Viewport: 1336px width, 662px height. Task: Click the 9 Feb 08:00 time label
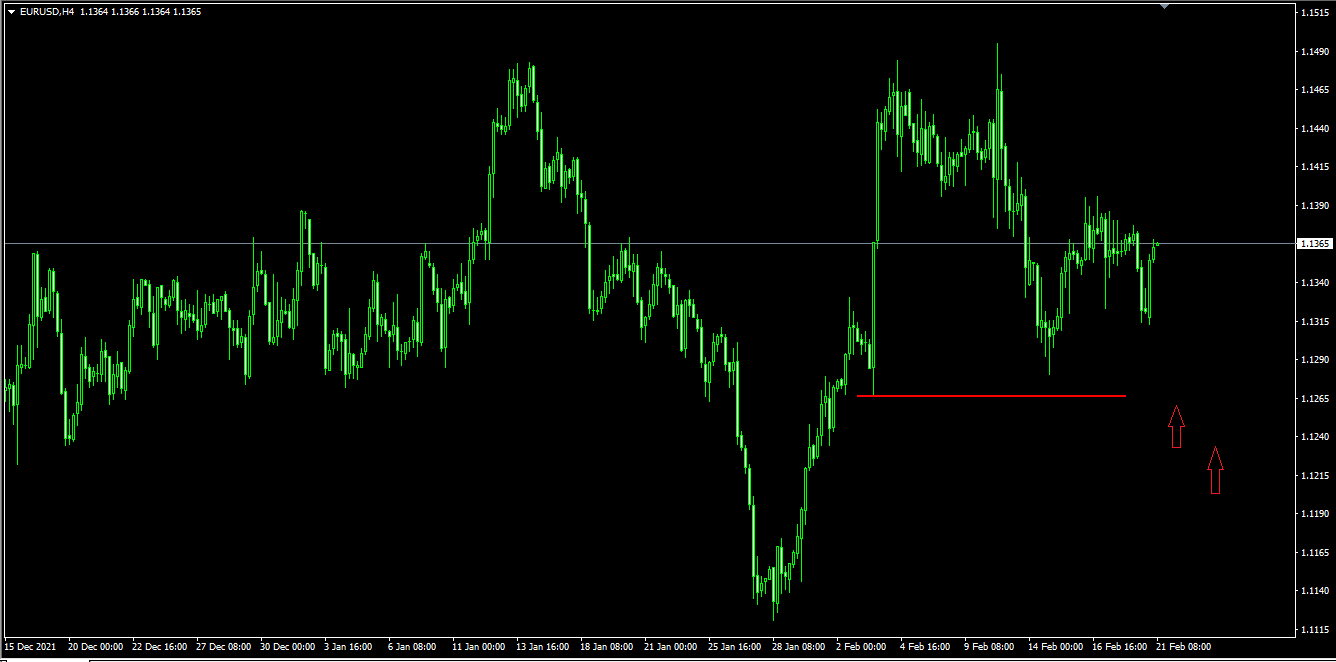tap(989, 647)
